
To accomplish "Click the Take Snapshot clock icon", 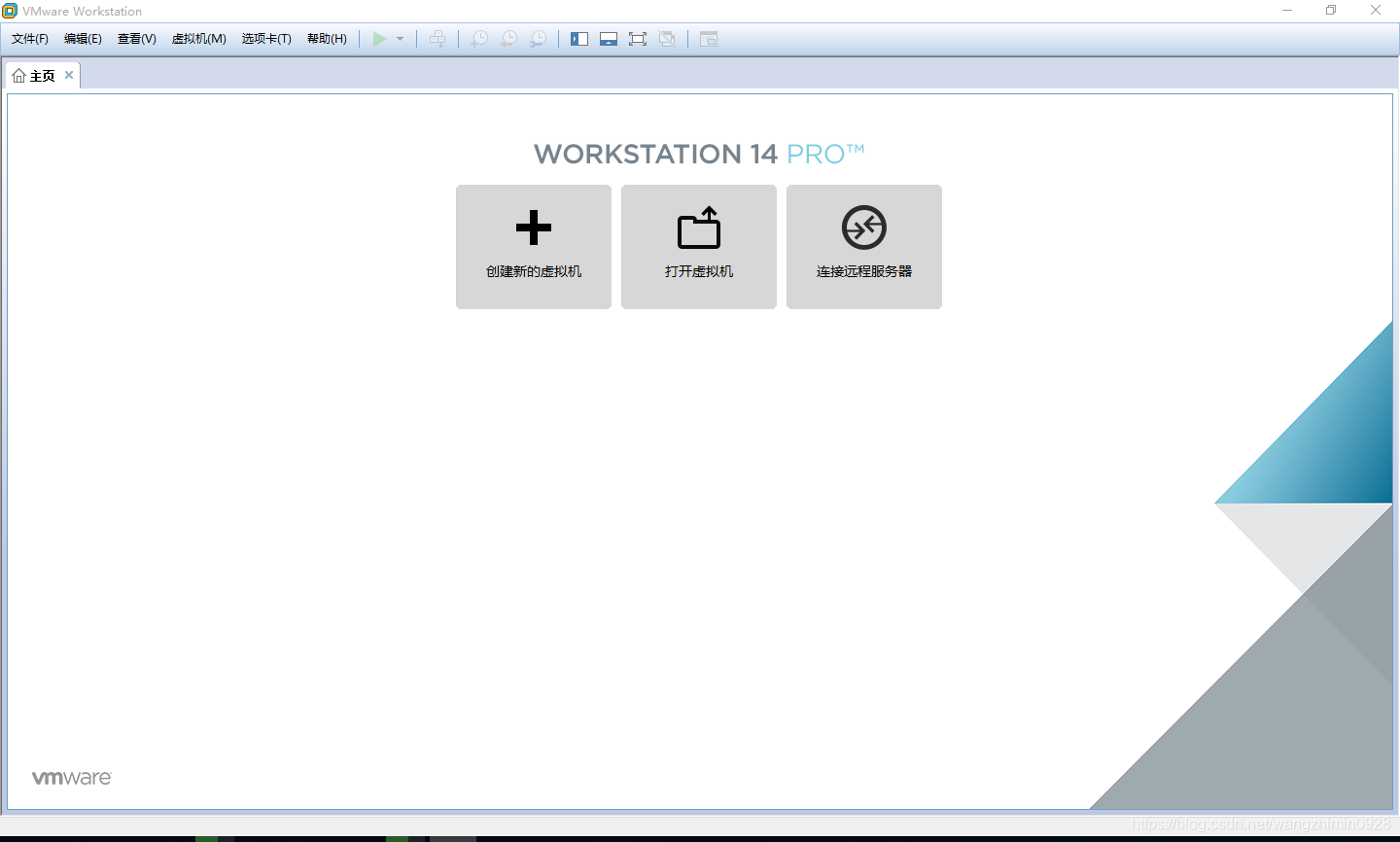I will (479, 39).
